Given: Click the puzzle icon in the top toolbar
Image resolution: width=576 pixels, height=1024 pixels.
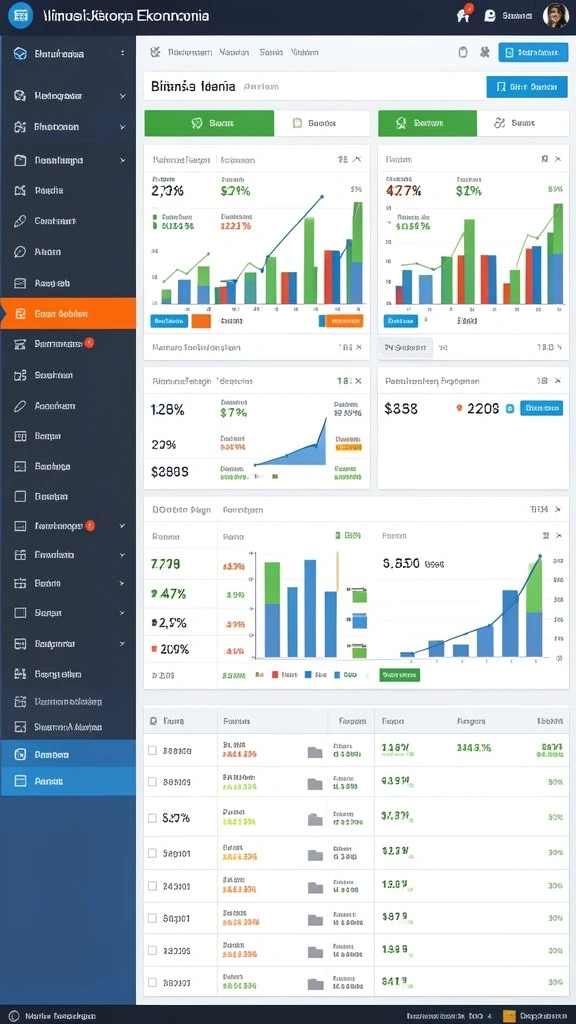Looking at the screenshot, I should (485, 52).
